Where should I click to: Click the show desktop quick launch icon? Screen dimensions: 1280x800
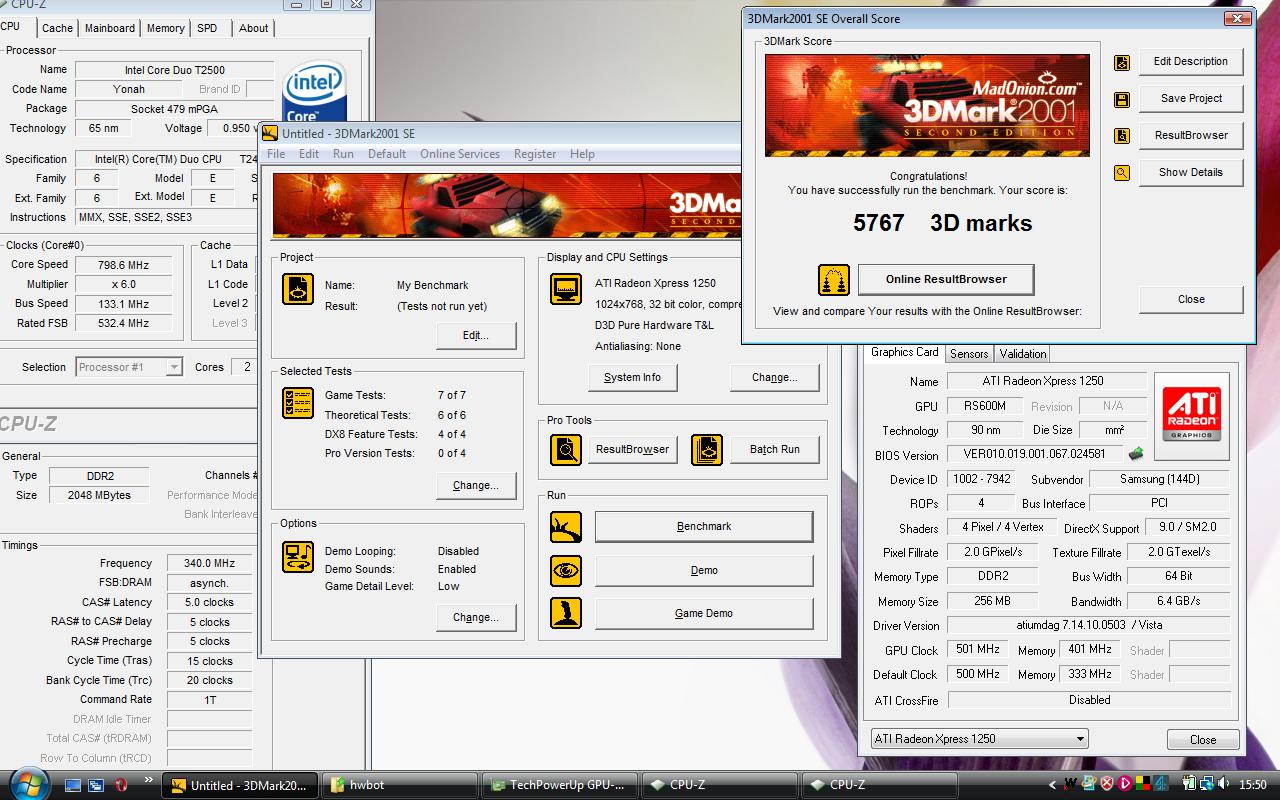click(73, 785)
